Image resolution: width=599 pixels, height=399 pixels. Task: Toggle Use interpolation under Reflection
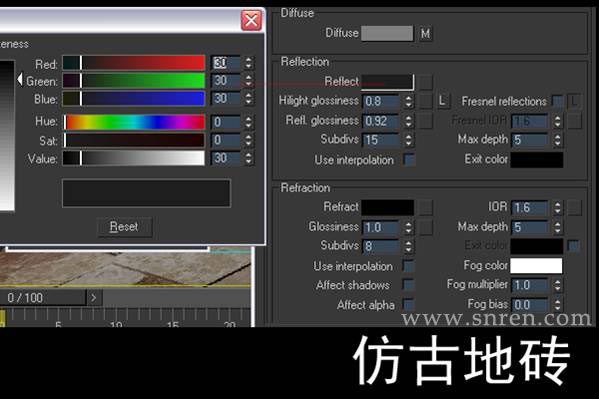pos(408,160)
